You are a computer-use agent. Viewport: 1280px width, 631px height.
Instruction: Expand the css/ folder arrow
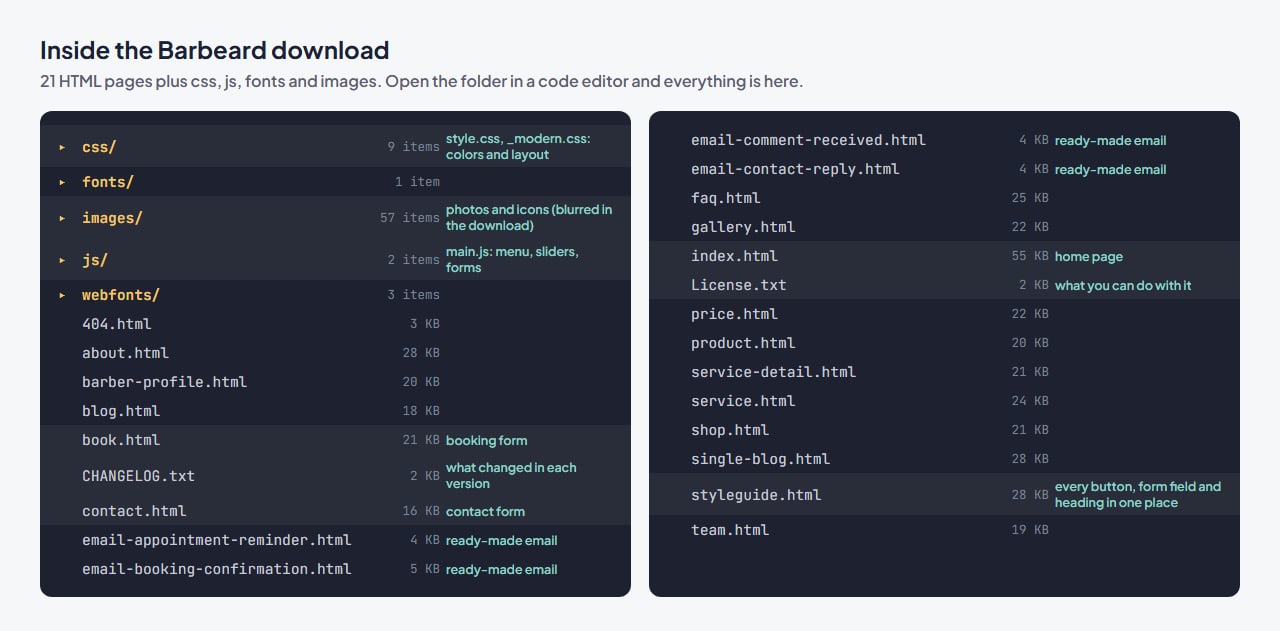pos(62,147)
